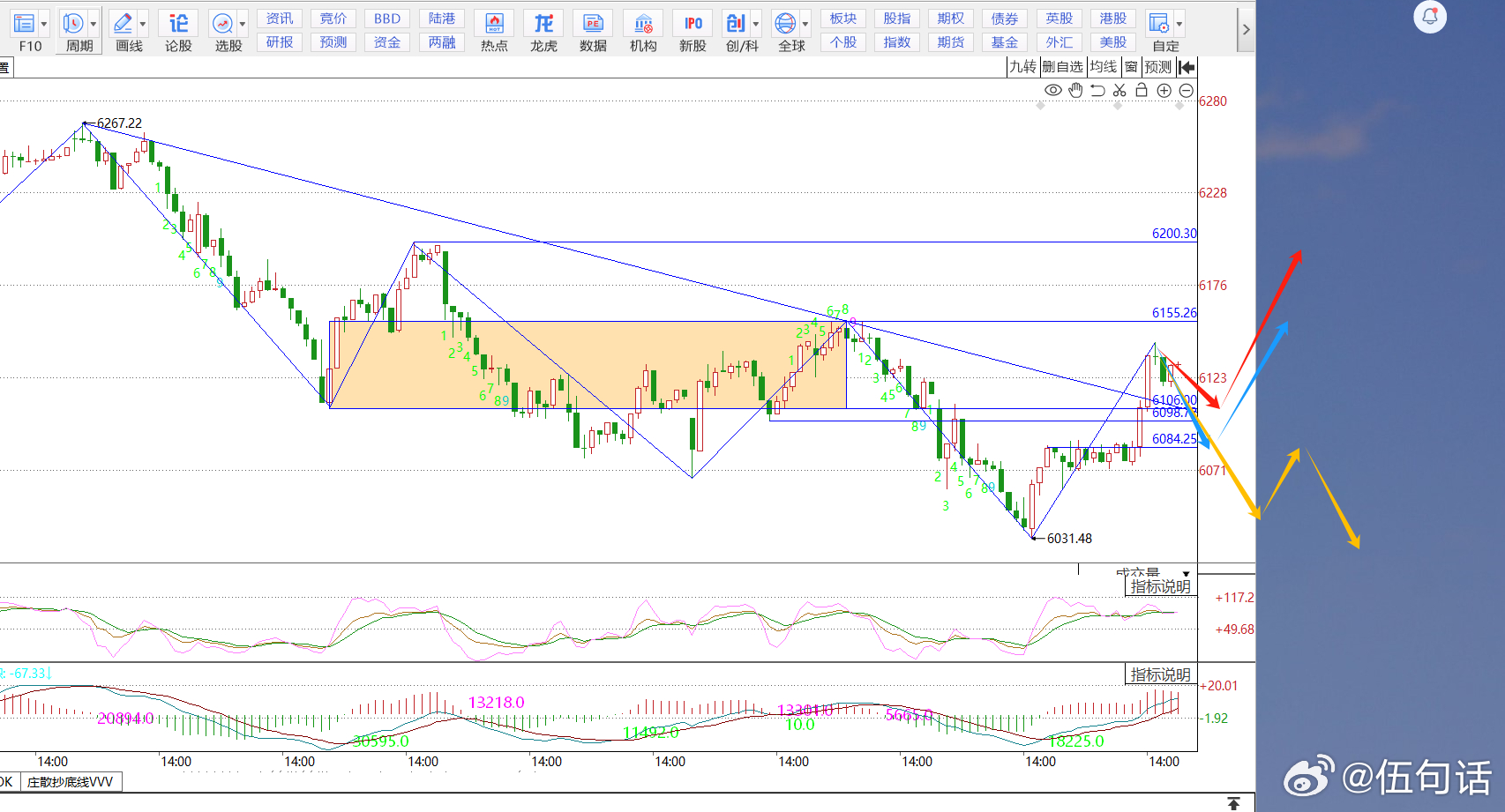Click 指标说明 above the +20.01 value

(1161, 674)
